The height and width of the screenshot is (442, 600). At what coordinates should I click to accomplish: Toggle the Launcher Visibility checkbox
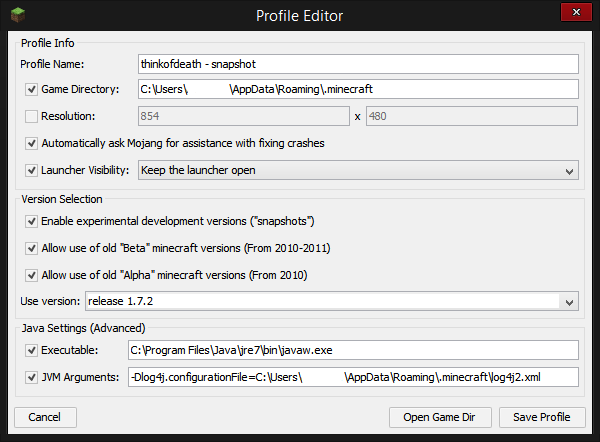[x=32, y=170]
